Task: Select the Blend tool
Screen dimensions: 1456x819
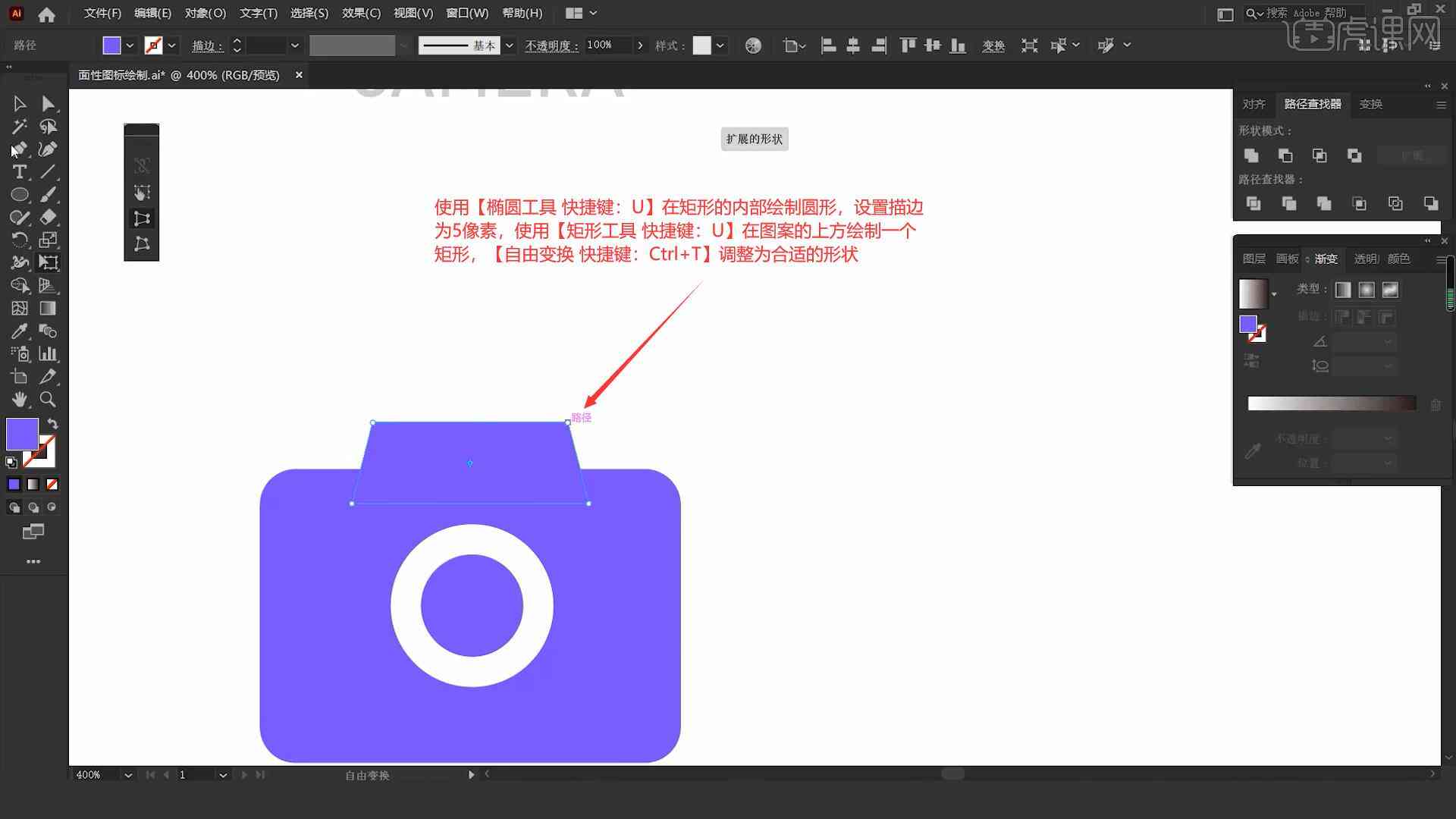Action: pyautogui.click(x=48, y=331)
